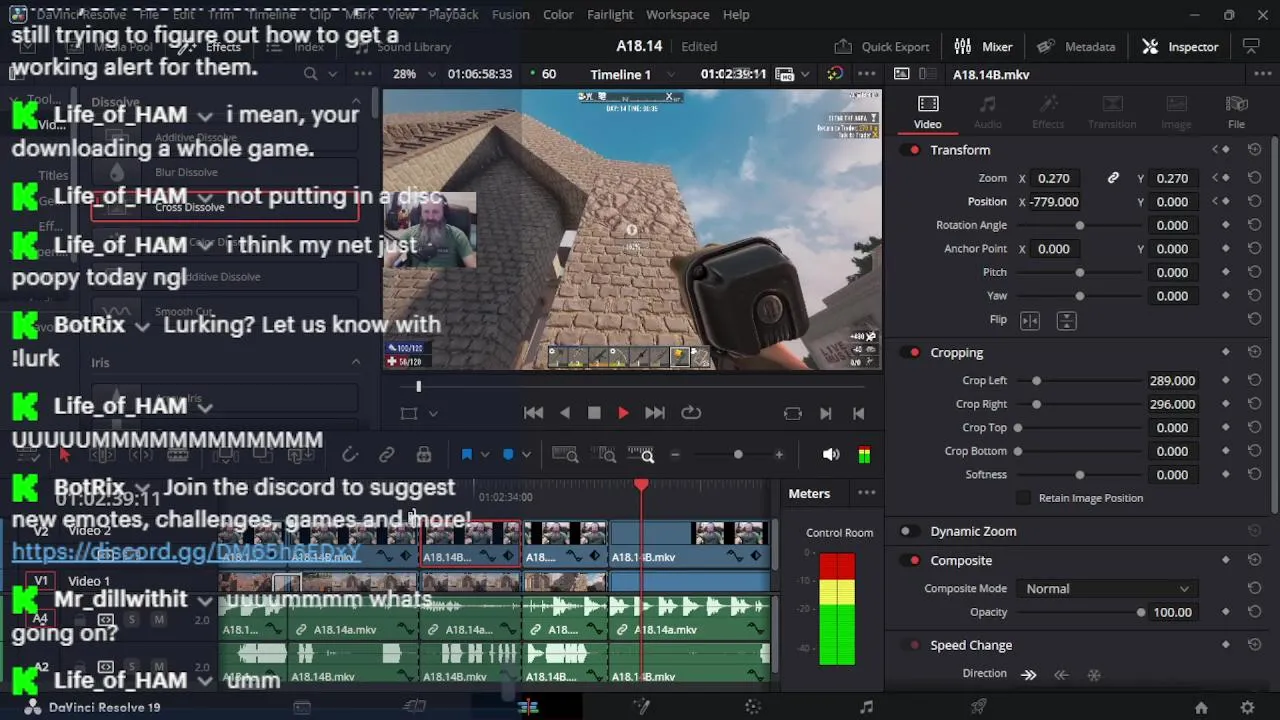Click the Quick Export button
The image size is (1280, 720).
882,46
